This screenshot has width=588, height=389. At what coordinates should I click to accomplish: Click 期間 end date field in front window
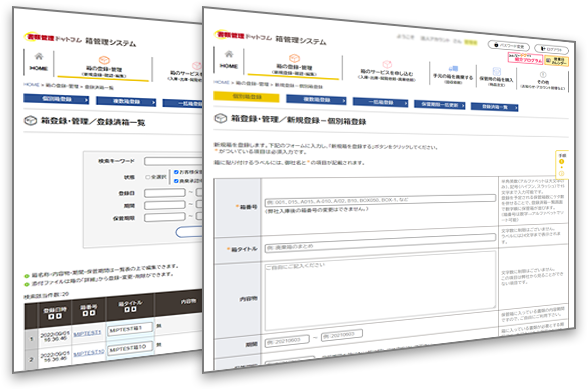pyautogui.click(x=342, y=335)
